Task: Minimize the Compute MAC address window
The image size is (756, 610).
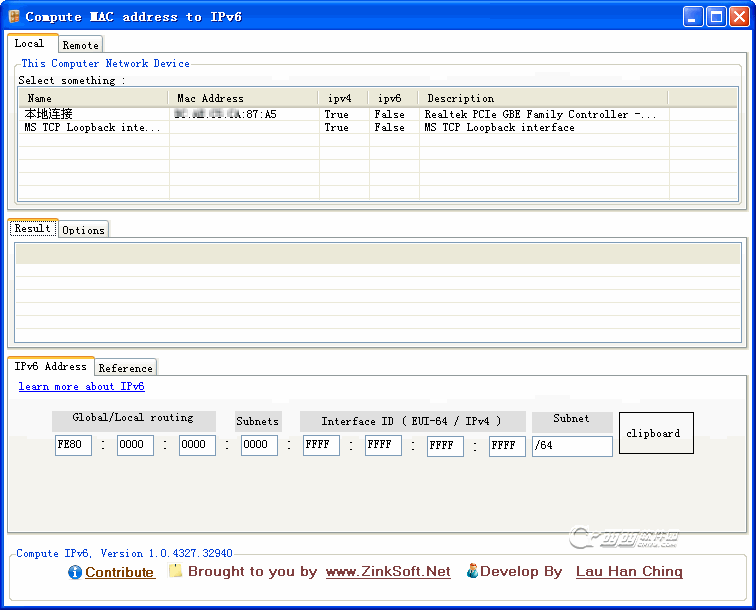Action: [x=693, y=16]
